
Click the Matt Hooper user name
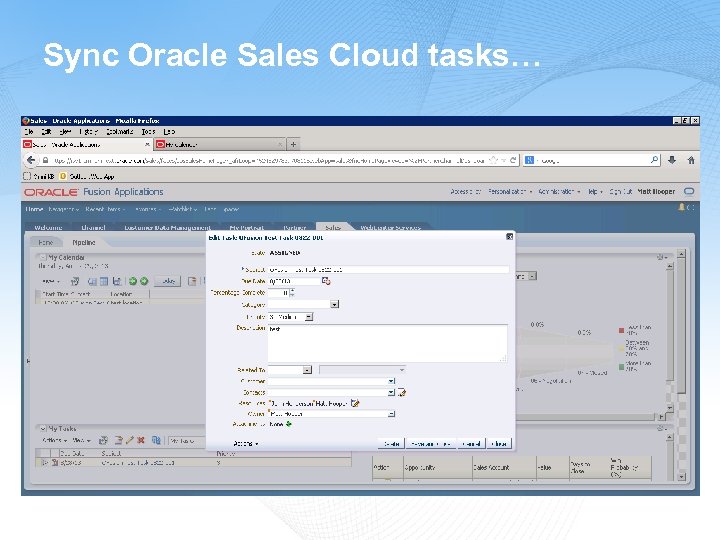click(x=656, y=191)
